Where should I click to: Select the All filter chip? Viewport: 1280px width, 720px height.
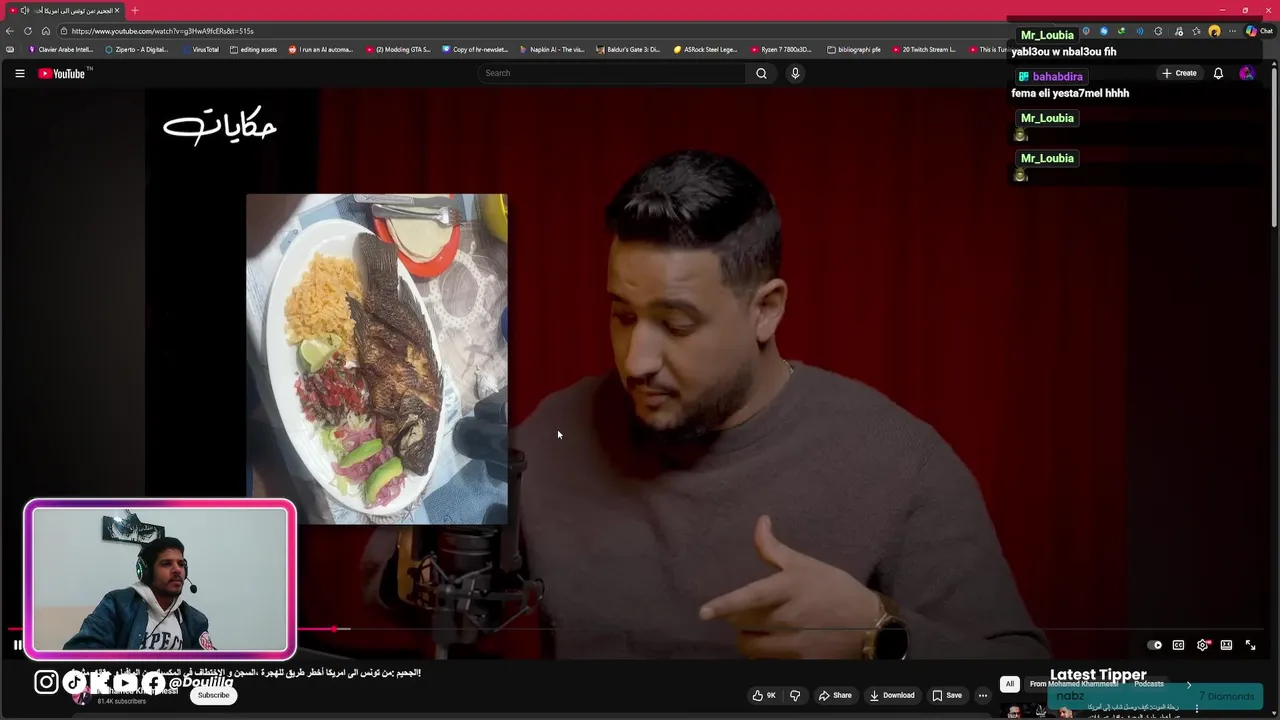point(1010,684)
